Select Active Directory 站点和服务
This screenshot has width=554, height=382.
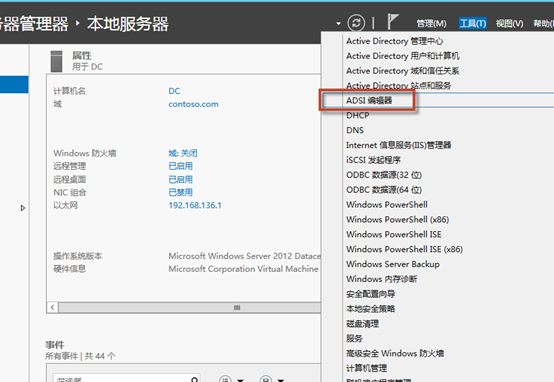[399, 86]
